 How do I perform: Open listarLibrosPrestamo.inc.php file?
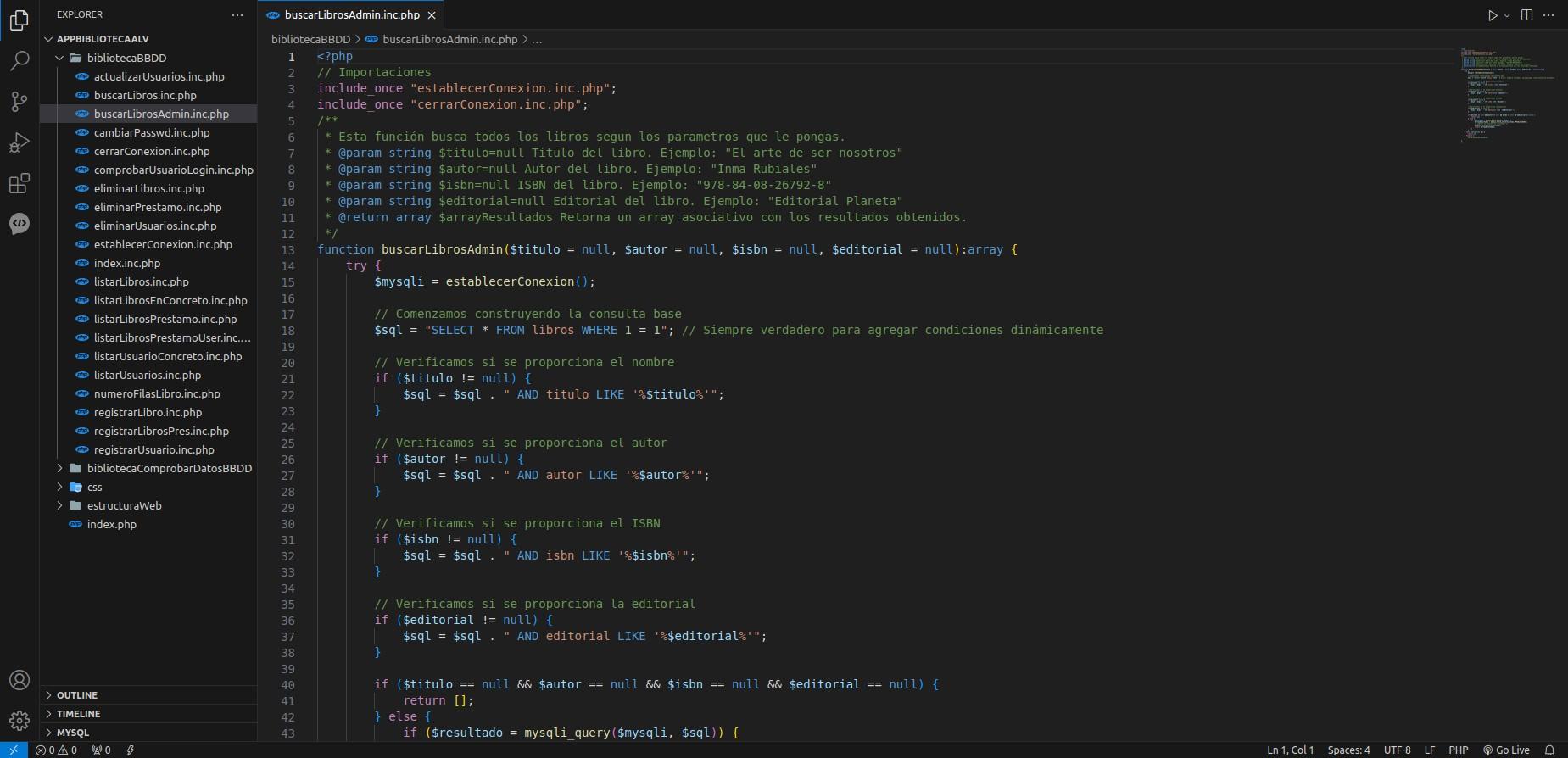pyautogui.click(x=148, y=319)
